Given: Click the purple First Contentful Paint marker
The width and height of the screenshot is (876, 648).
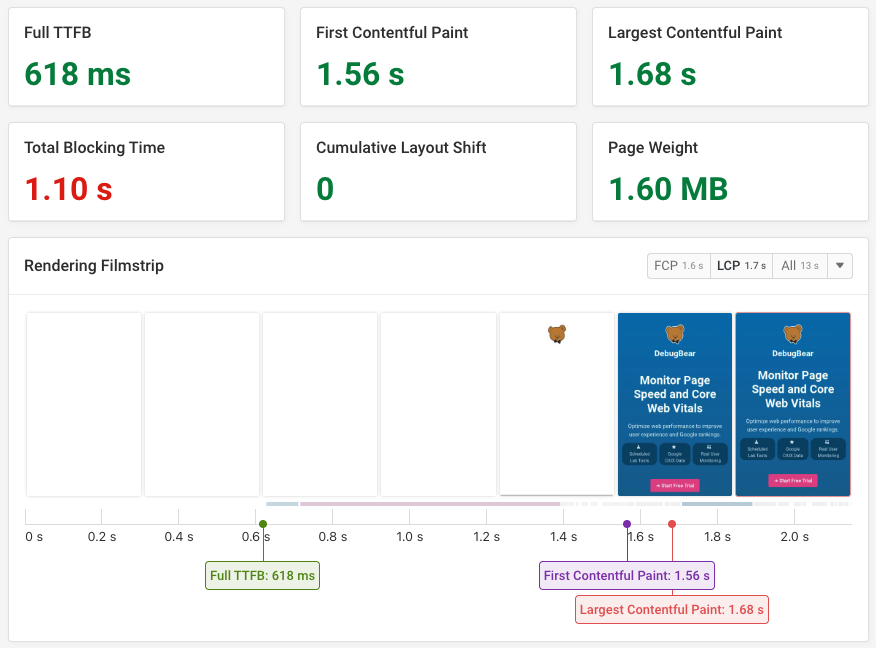Looking at the screenshot, I should pos(626,523).
